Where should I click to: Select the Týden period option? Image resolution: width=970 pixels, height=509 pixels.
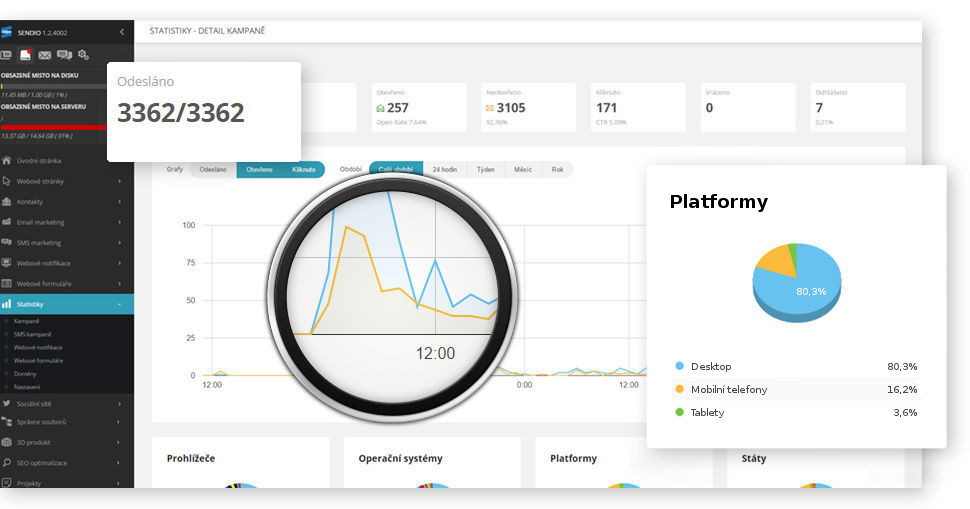coord(486,169)
